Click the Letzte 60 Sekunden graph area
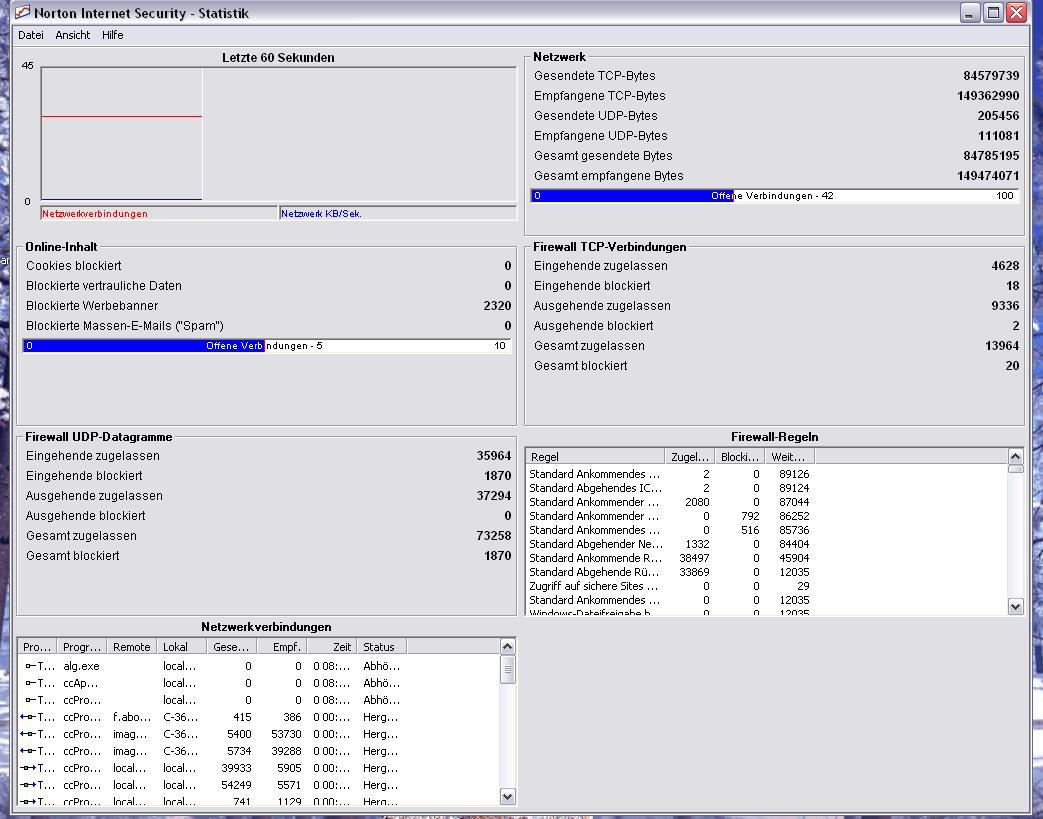This screenshot has height=819, width=1043. tap(278, 134)
